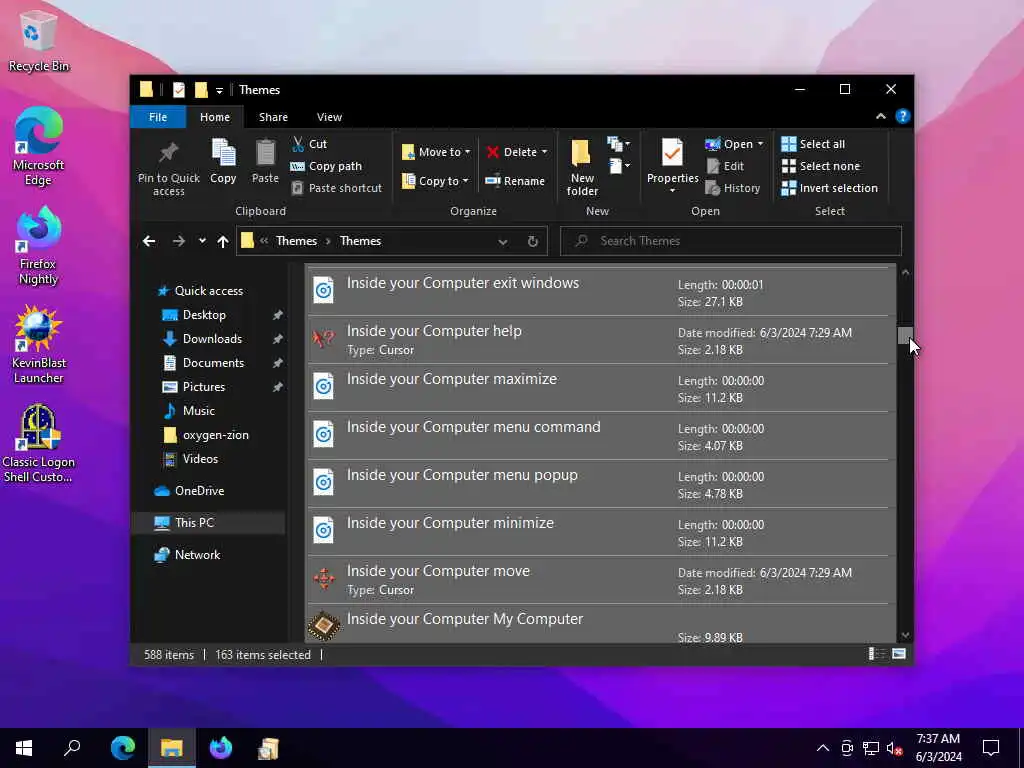Go back with the left arrow

(149, 241)
